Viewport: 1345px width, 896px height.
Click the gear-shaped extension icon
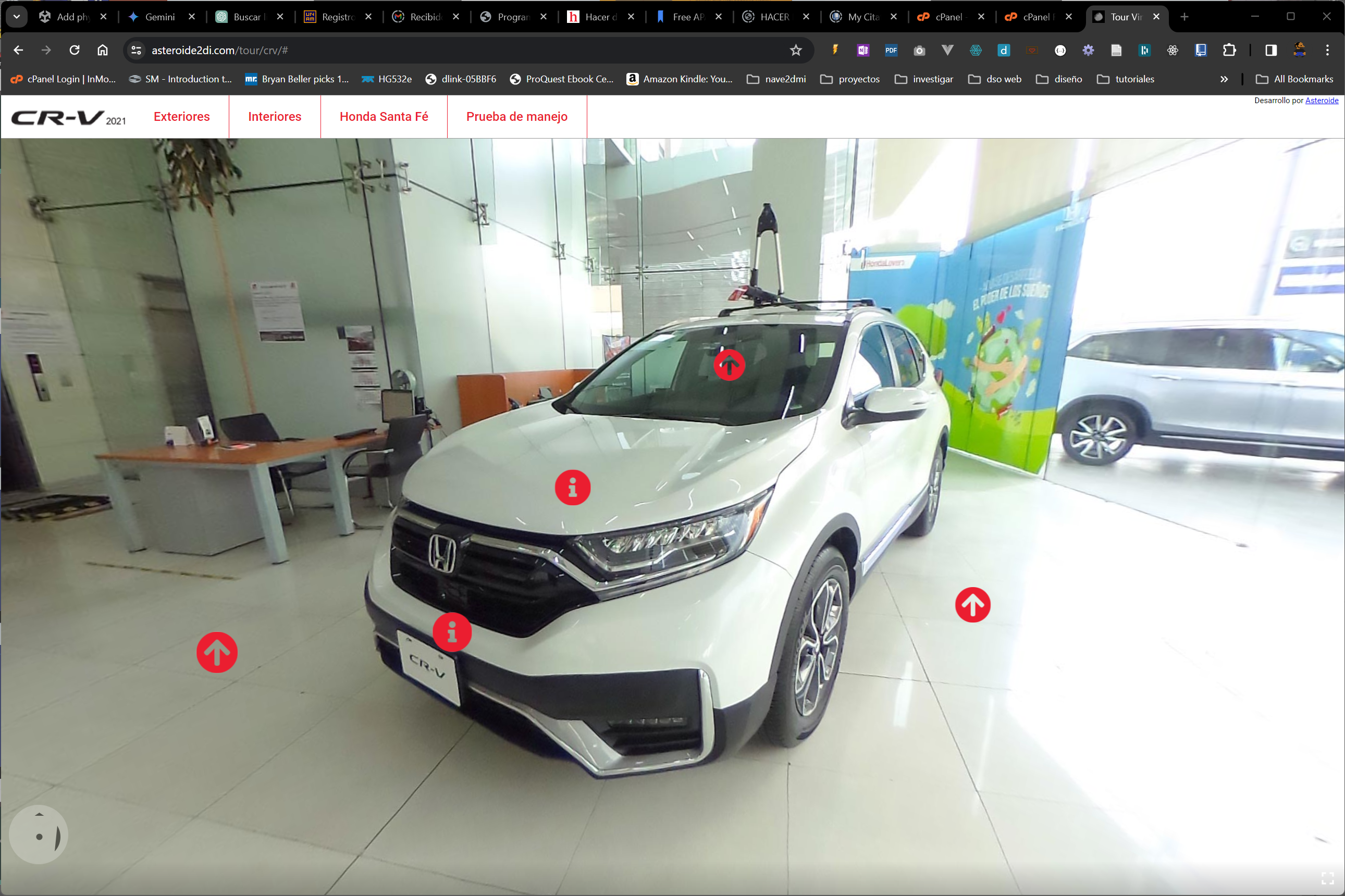point(1088,51)
